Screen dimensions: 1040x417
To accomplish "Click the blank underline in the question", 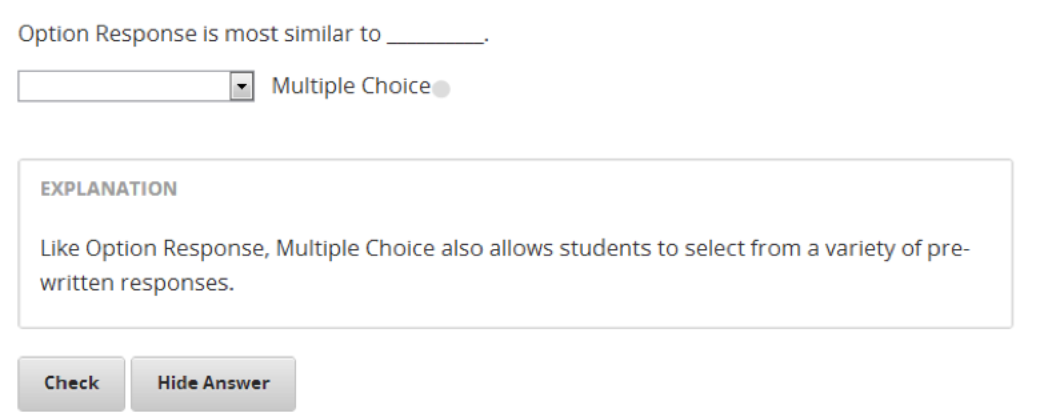I will (x=435, y=35).
